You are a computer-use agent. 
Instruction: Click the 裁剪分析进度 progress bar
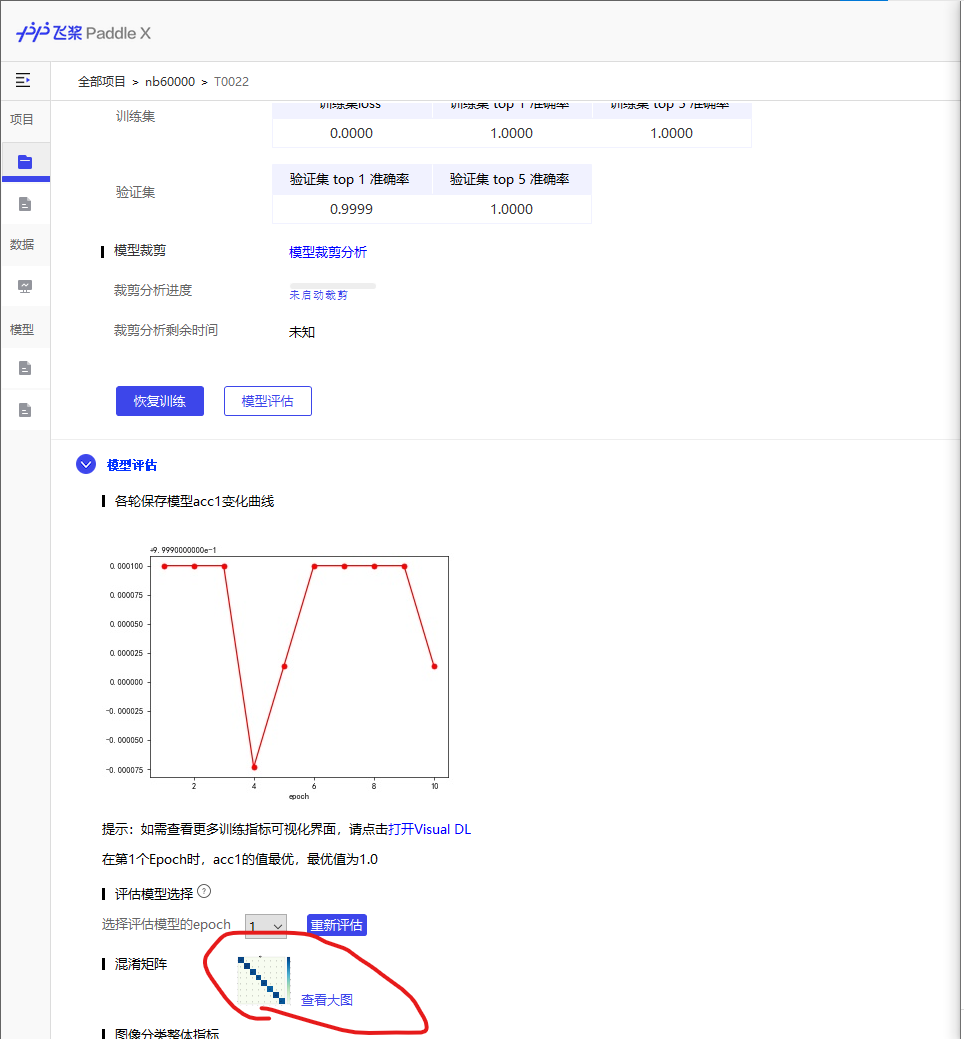332,286
